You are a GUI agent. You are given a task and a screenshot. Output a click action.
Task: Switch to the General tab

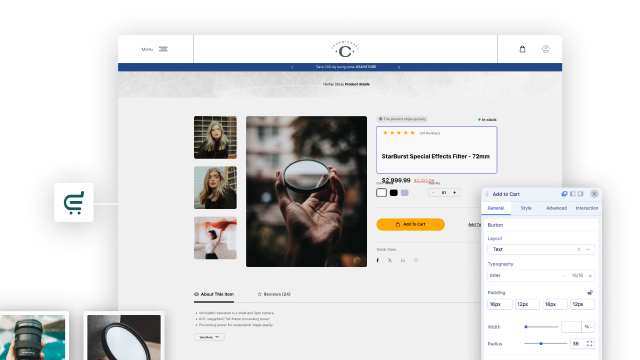coord(496,208)
